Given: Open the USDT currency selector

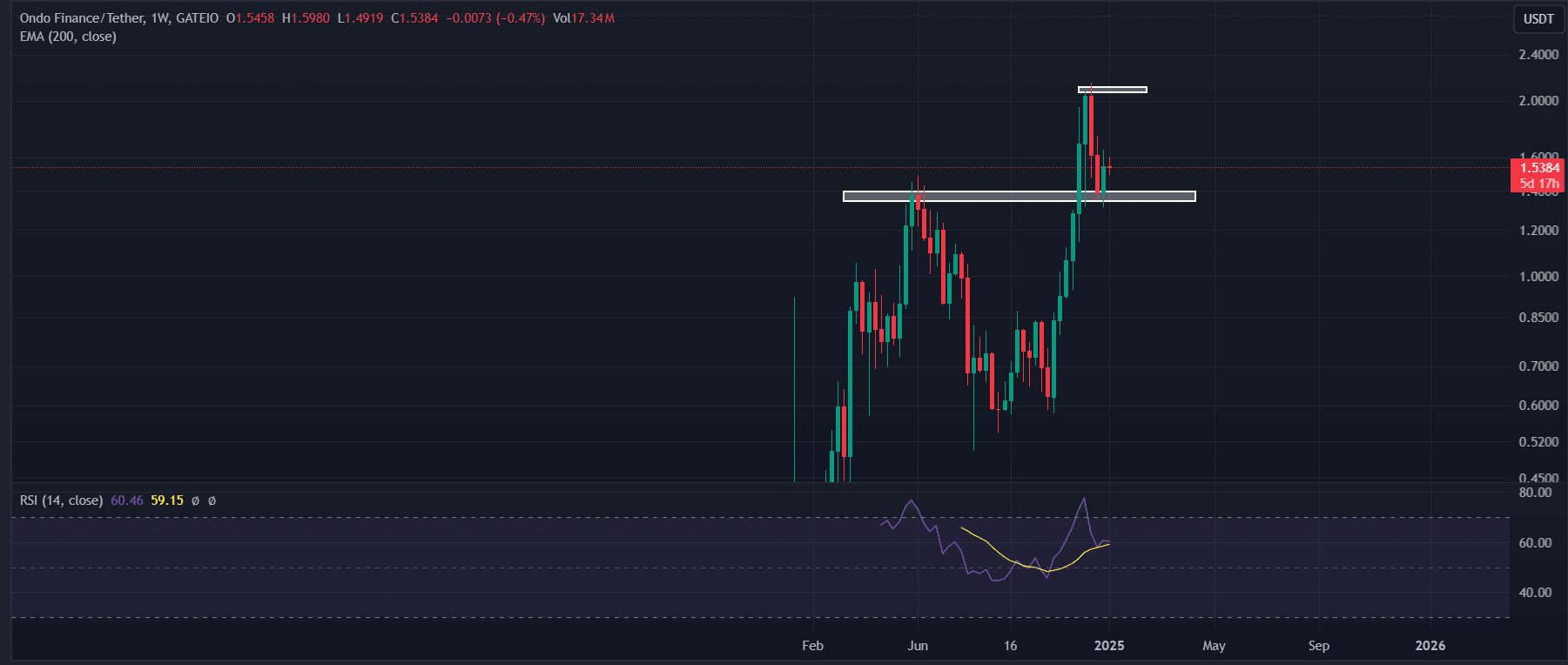Looking at the screenshot, I should [1538, 18].
